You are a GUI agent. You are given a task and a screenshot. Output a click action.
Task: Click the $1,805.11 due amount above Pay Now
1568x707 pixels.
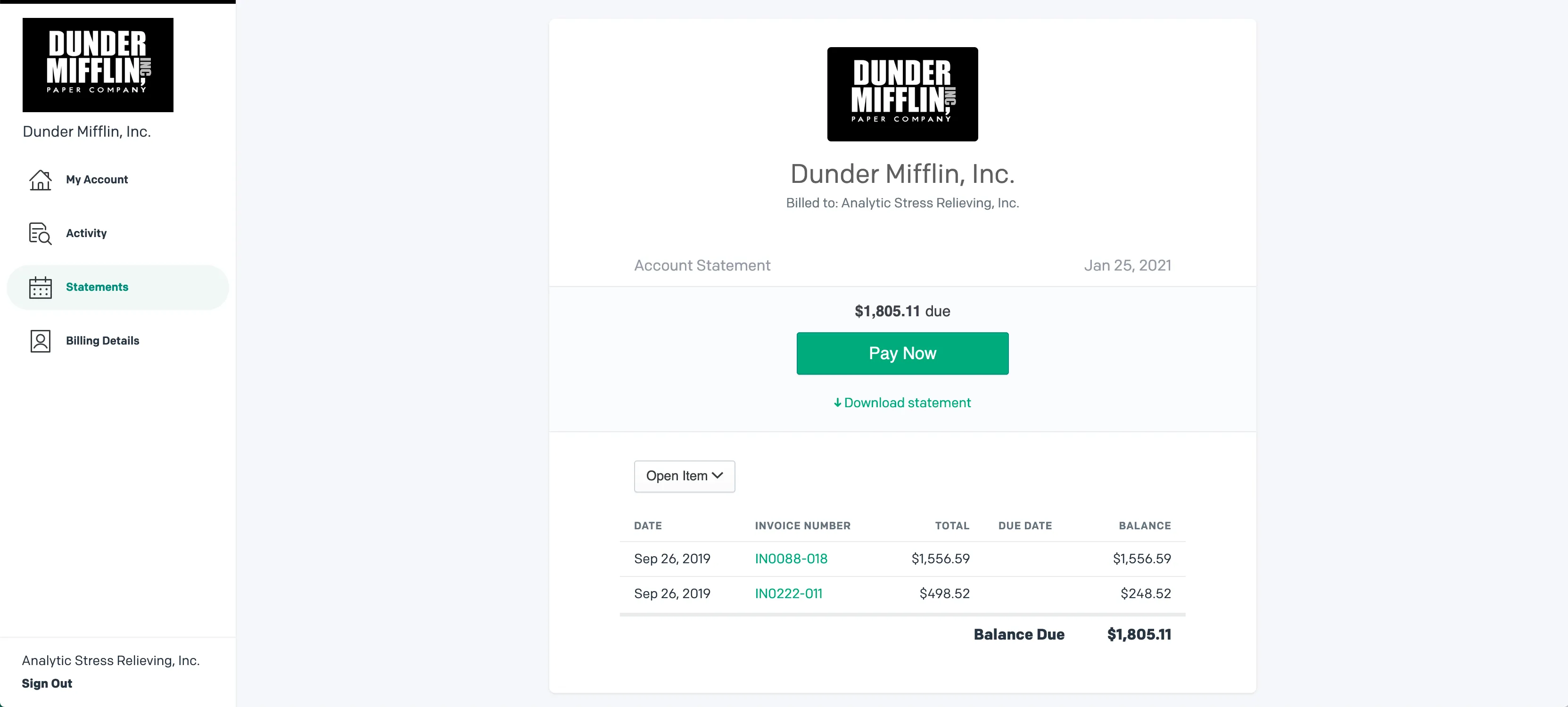[887, 312]
